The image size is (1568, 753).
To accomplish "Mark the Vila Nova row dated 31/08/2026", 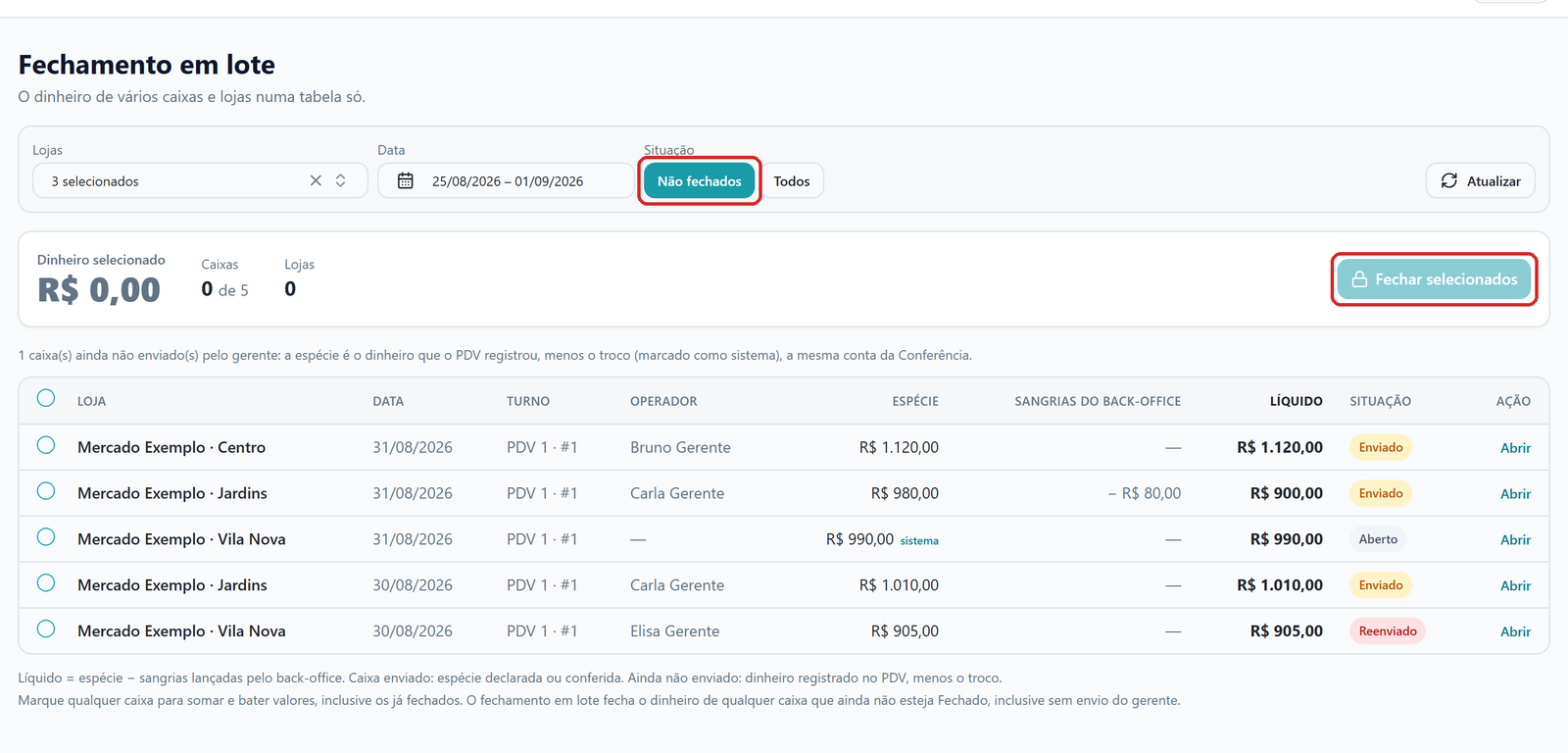I will point(46,537).
